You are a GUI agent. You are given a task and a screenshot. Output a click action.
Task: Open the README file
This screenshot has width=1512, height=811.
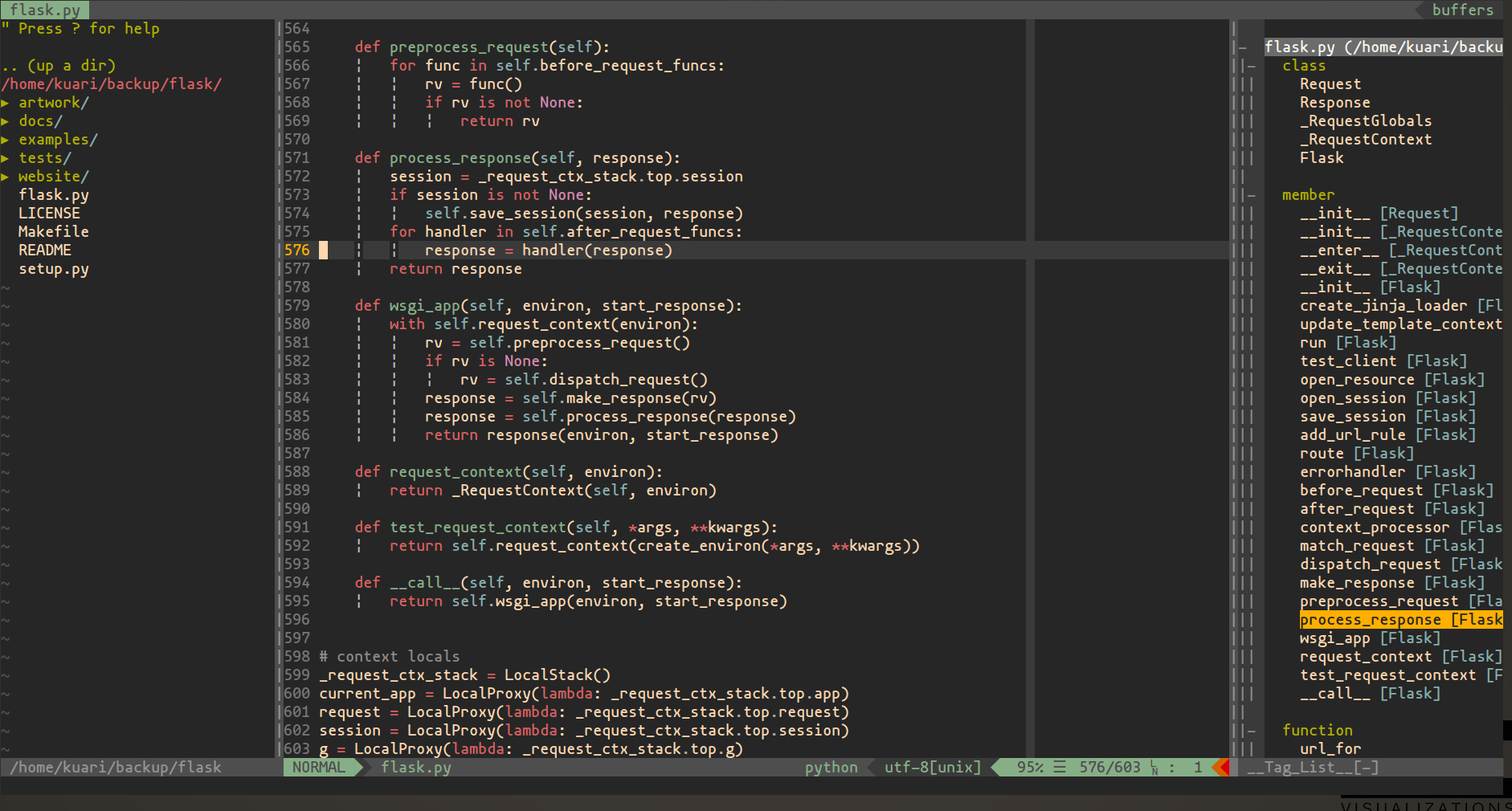(45, 251)
